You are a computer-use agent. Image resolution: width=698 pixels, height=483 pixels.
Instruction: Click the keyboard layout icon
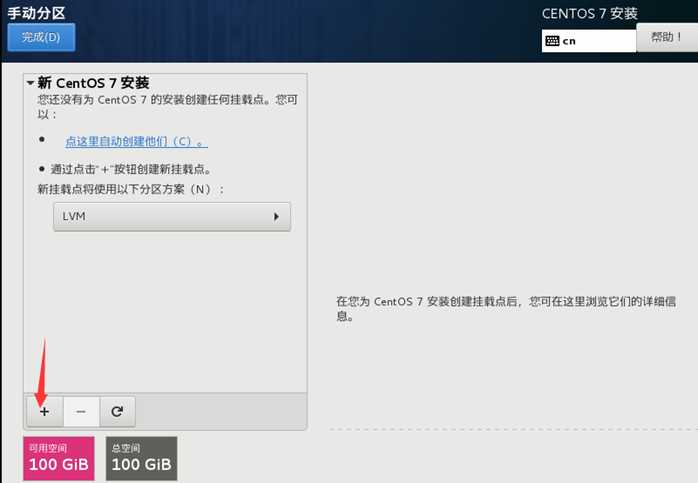552,41
